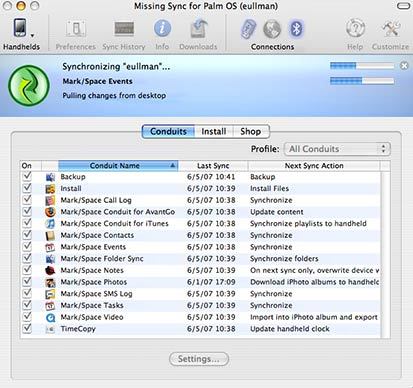Open the Help toolbar icon
Screen dimensions: 413x388
pos(355,29)
